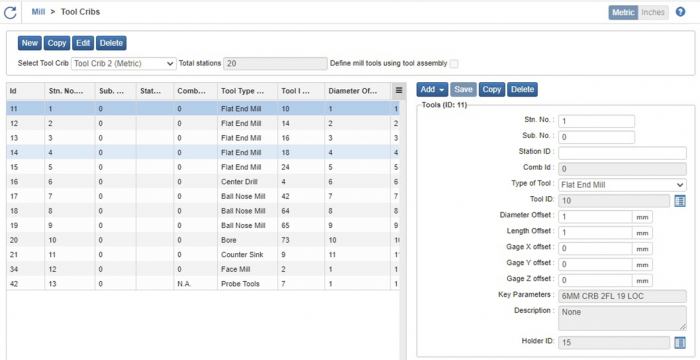Click the Diameter Offset input field
This screenshot has height=360, width=700.
[x=595, y=217]
